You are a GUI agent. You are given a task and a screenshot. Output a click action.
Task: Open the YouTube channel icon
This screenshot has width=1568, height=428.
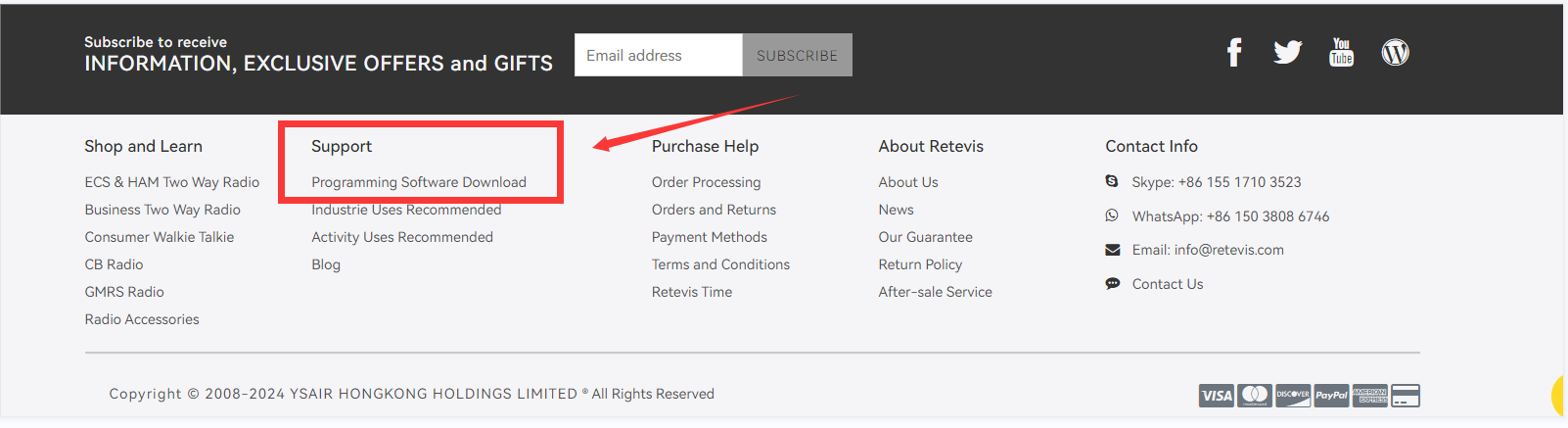[x=1341, y=53]
